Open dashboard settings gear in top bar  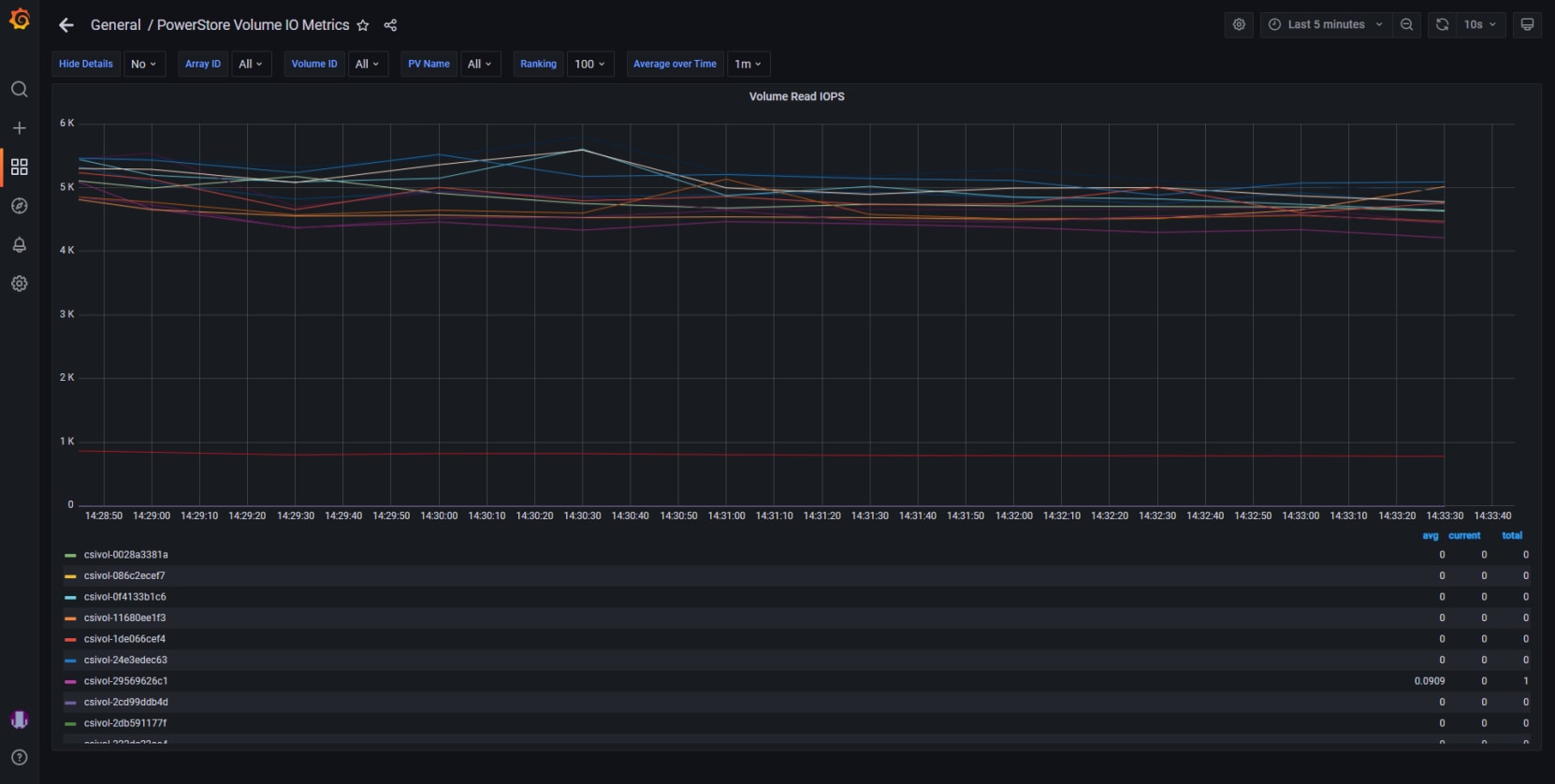coord(1239,25)
